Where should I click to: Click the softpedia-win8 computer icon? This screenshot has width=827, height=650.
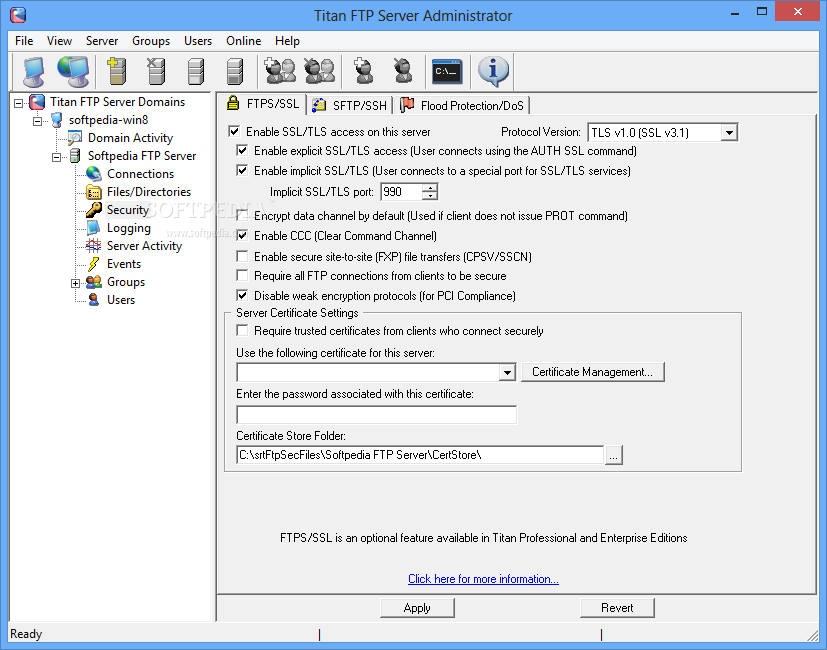click(x=56, y=120)
